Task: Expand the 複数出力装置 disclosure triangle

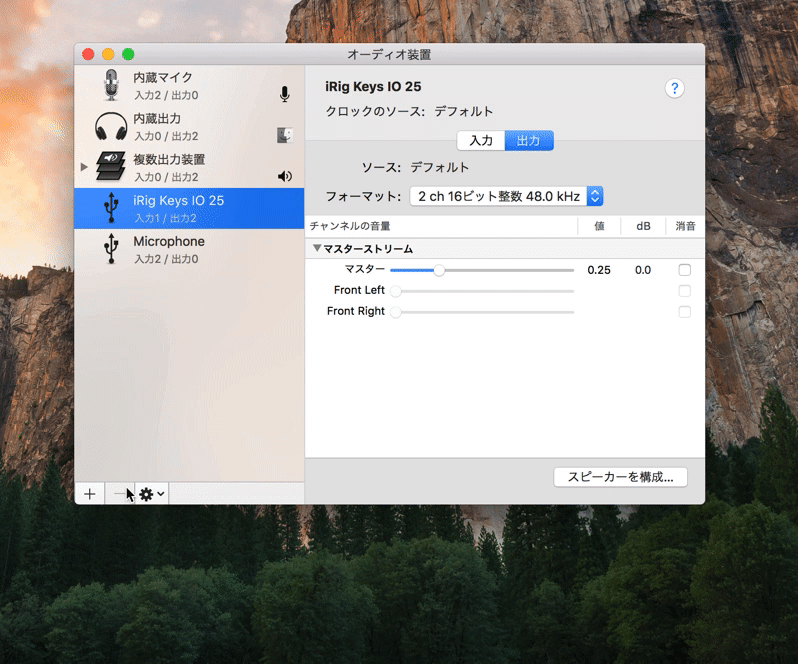Action: [84, 166]
